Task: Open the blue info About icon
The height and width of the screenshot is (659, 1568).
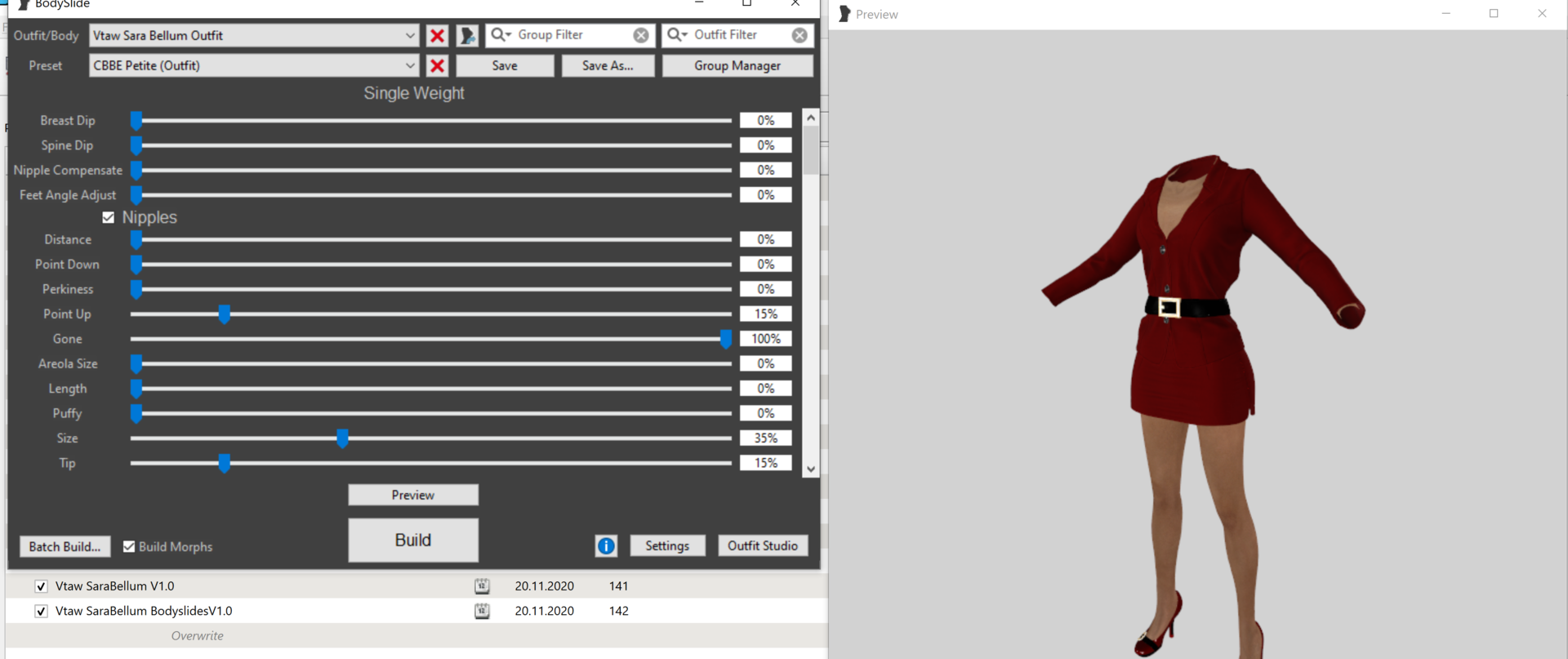Action: click(x=606, y=545)
